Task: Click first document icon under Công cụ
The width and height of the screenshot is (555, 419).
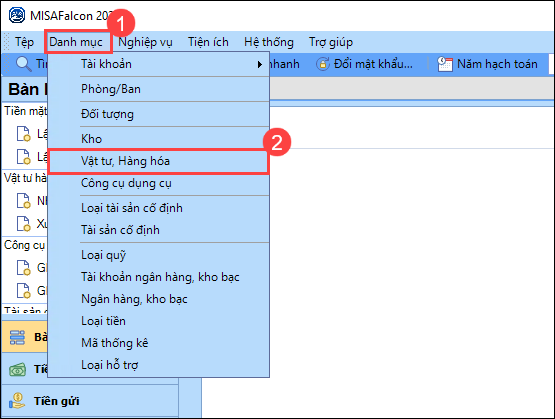Action: (24, 267)
